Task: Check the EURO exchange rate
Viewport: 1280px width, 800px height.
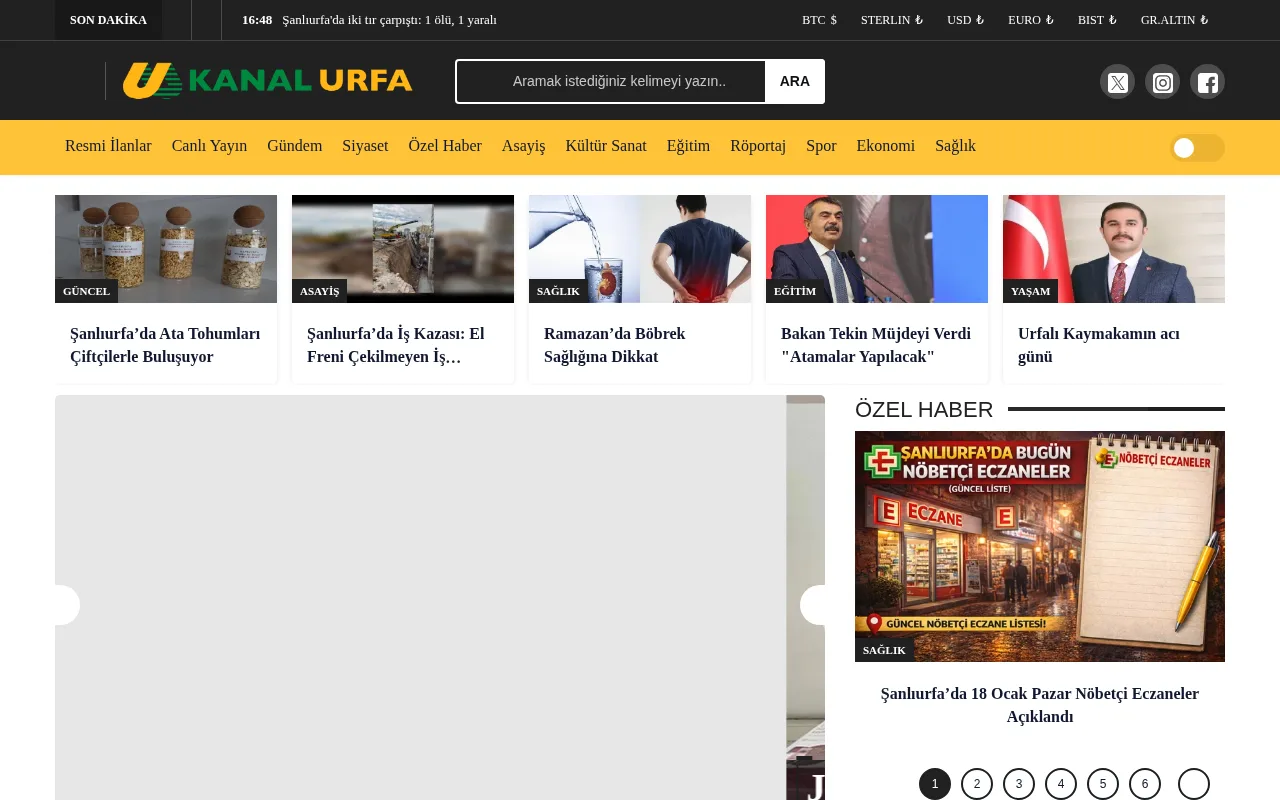Action: [x=1030, y=19]
